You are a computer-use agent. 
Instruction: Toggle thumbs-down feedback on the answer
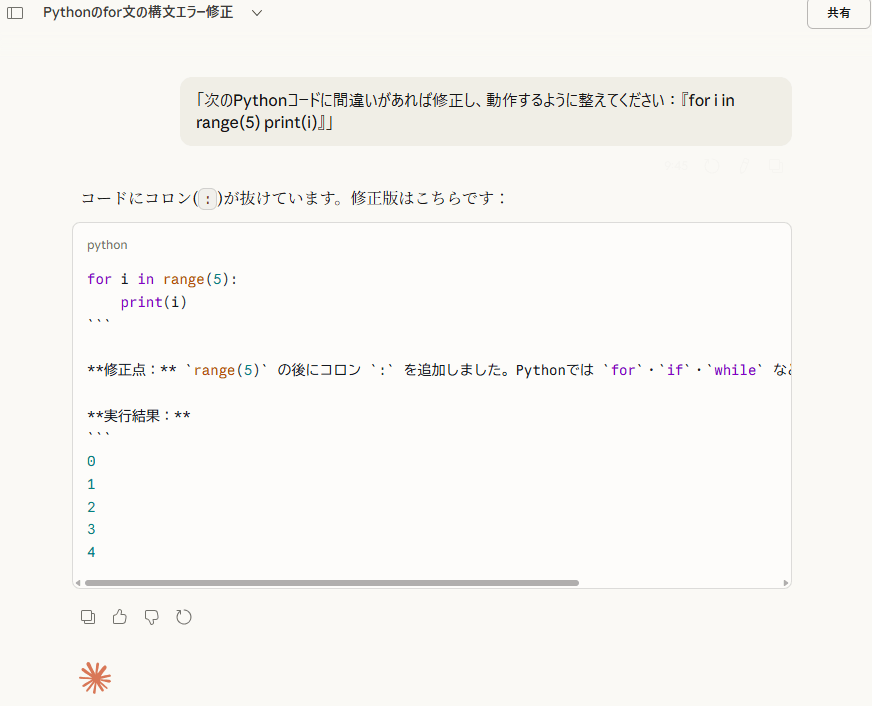tap(151, 617)
